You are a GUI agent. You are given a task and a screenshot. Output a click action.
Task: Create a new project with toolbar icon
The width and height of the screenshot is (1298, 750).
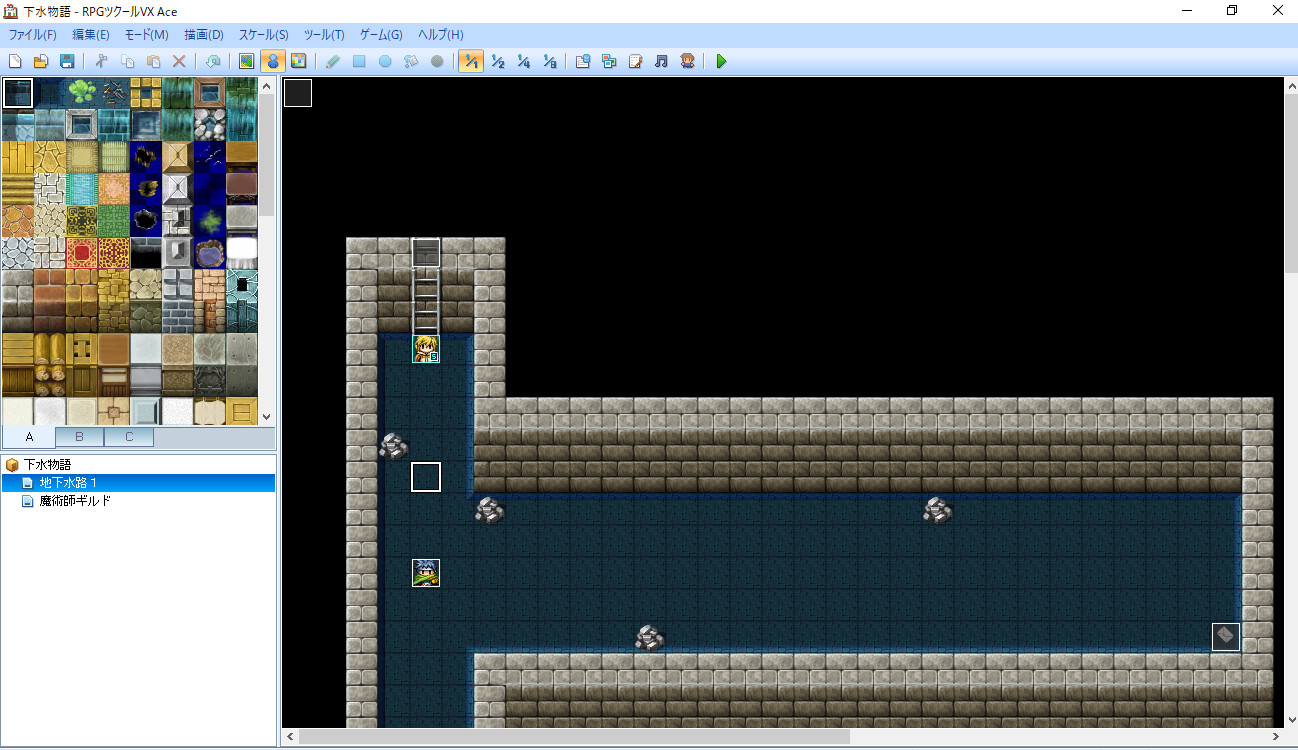[x=15, y=62]
